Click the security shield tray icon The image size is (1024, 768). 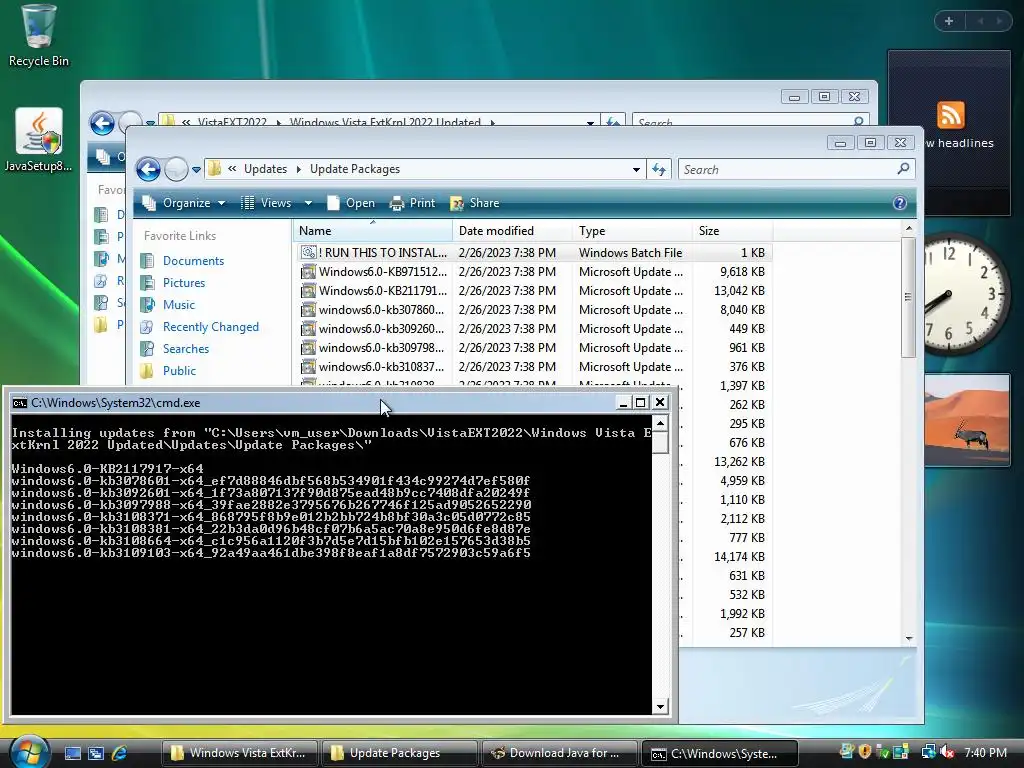click(865, 752)
